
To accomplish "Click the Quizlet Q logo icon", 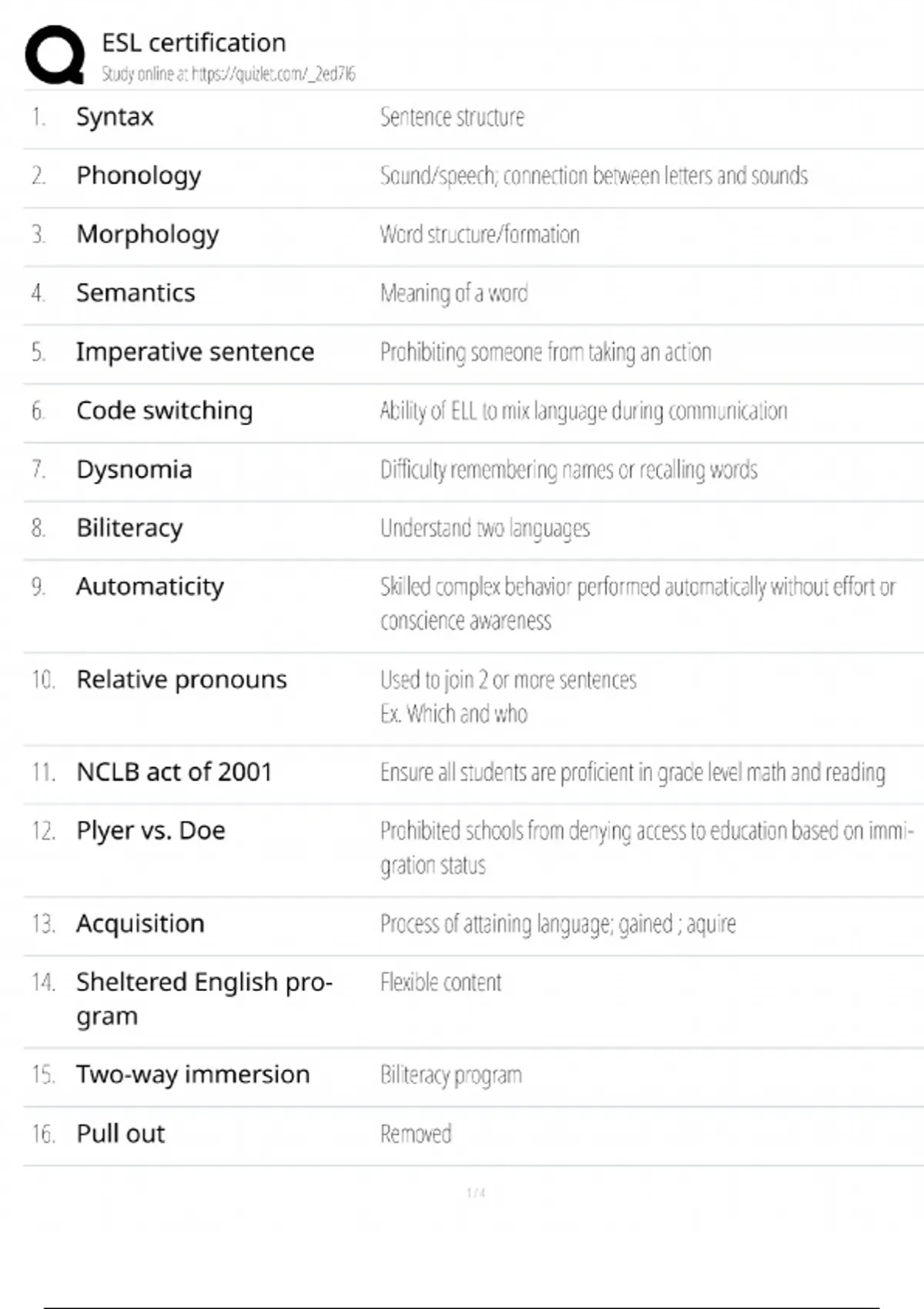I will [x=55, y=55].
